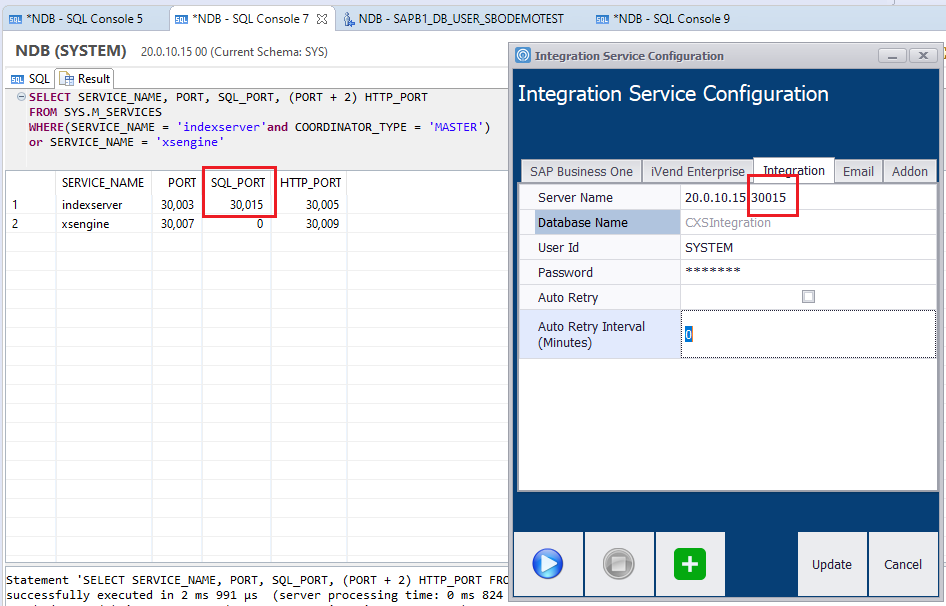Select the 30,007 port cell
Screen dimensions: 946x606
point(177,224)
